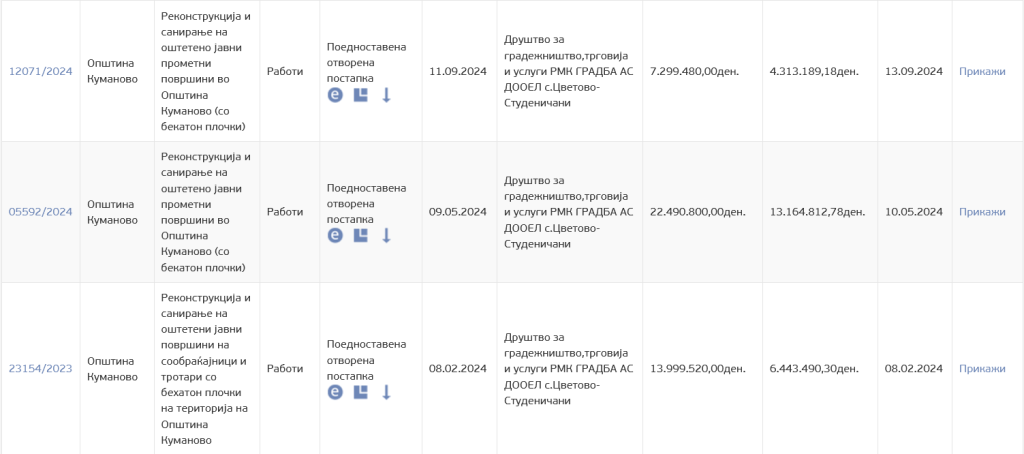1024x454 pixels.
Task: Click the square lots icon in the 23154/2023 row
Action: click(362, 392)
